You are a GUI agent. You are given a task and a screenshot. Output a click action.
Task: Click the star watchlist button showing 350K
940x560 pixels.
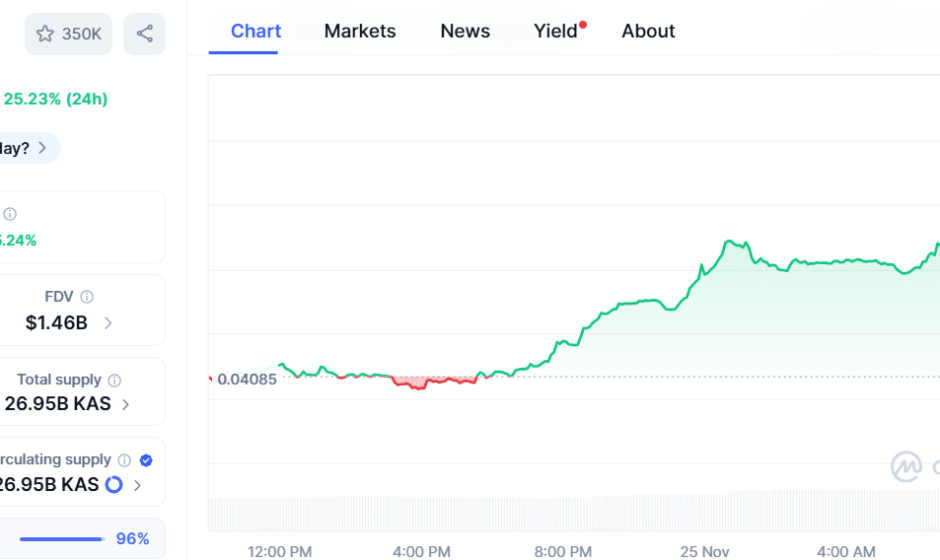tap(68, 34)
